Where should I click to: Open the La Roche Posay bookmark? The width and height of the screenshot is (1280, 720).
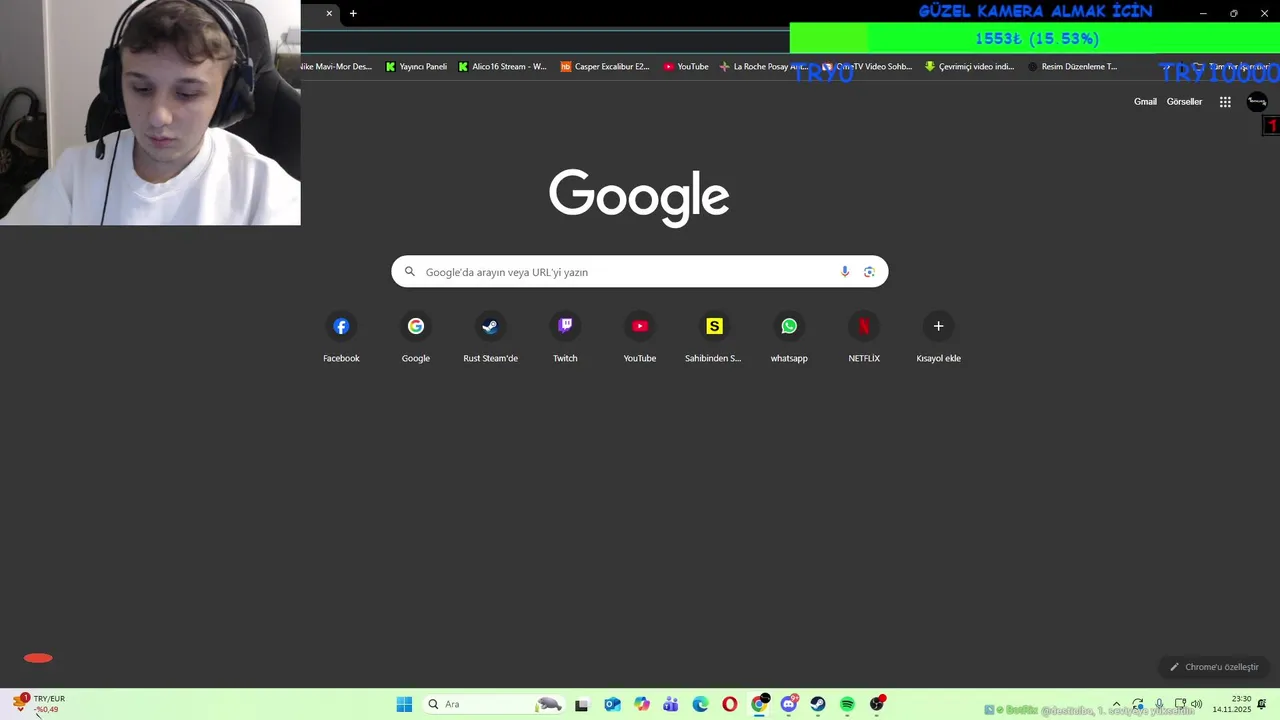764,67
